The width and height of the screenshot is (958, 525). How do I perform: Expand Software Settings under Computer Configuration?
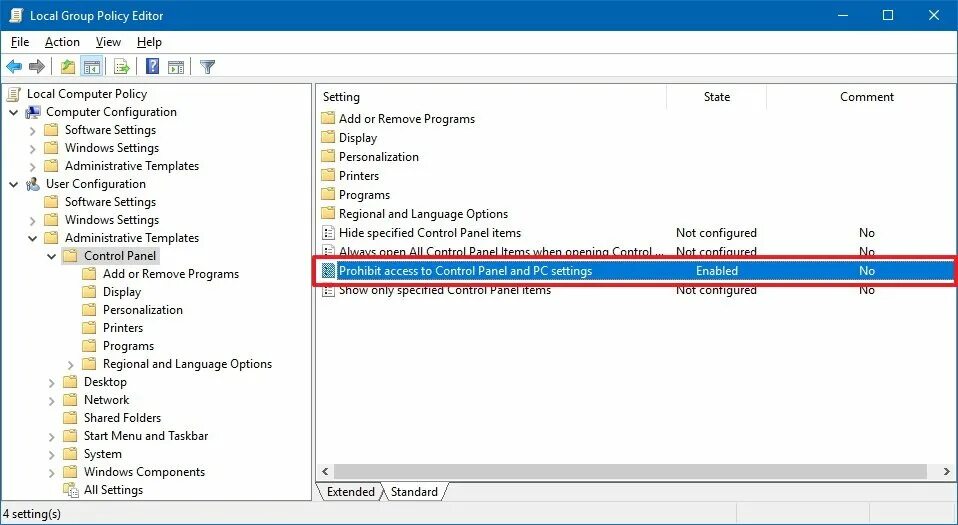tap(32, 131)
